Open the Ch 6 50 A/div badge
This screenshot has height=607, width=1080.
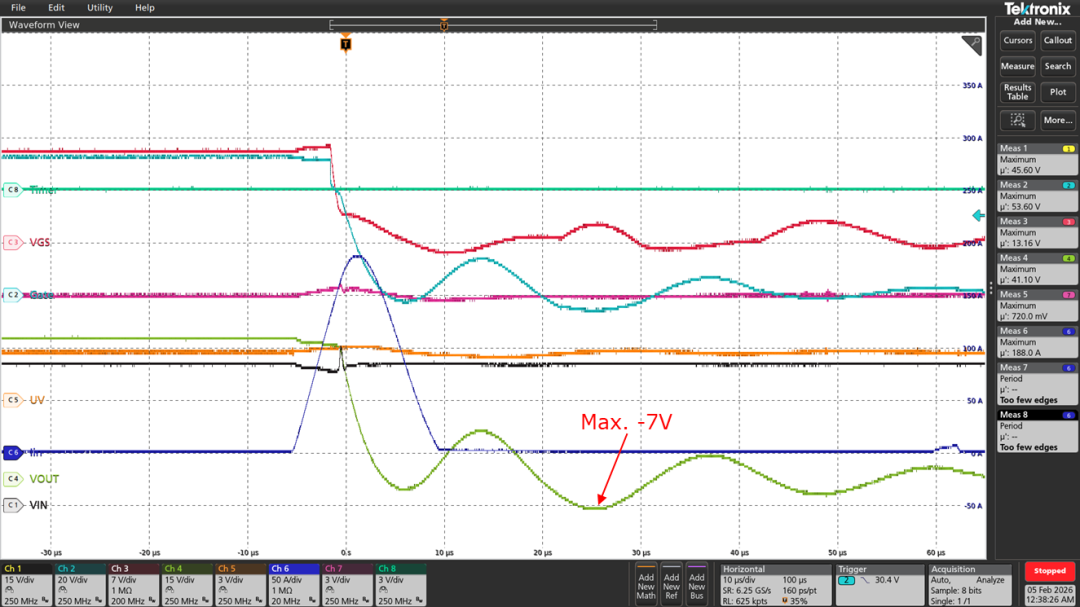point(294,584)
